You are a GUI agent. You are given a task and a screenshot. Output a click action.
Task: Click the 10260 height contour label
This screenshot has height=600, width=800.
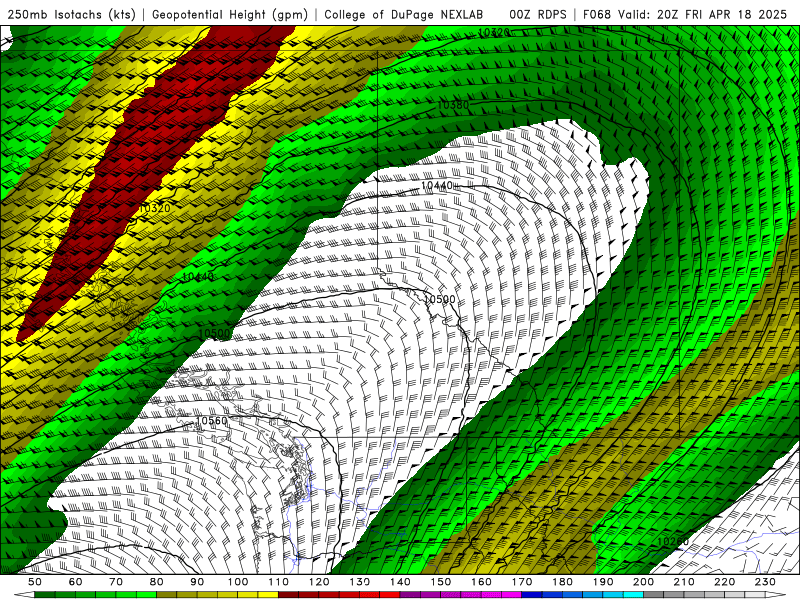pyautogui.click(x=673, y=542)
